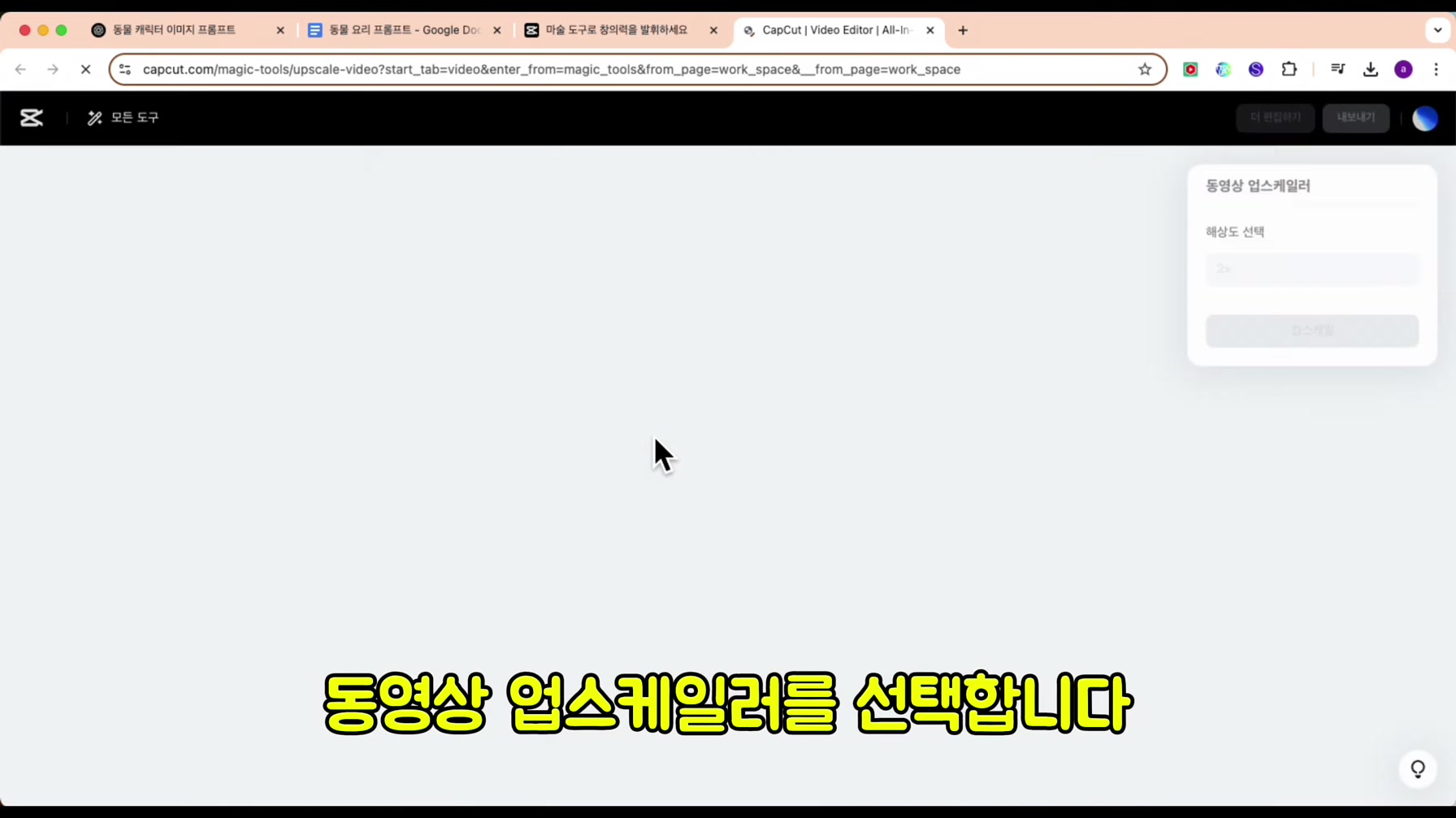Switch to the 마술 도구로 창의력을 발휘하세요 tab
Screen dimensions: 1456x818
tap(616, 30)
